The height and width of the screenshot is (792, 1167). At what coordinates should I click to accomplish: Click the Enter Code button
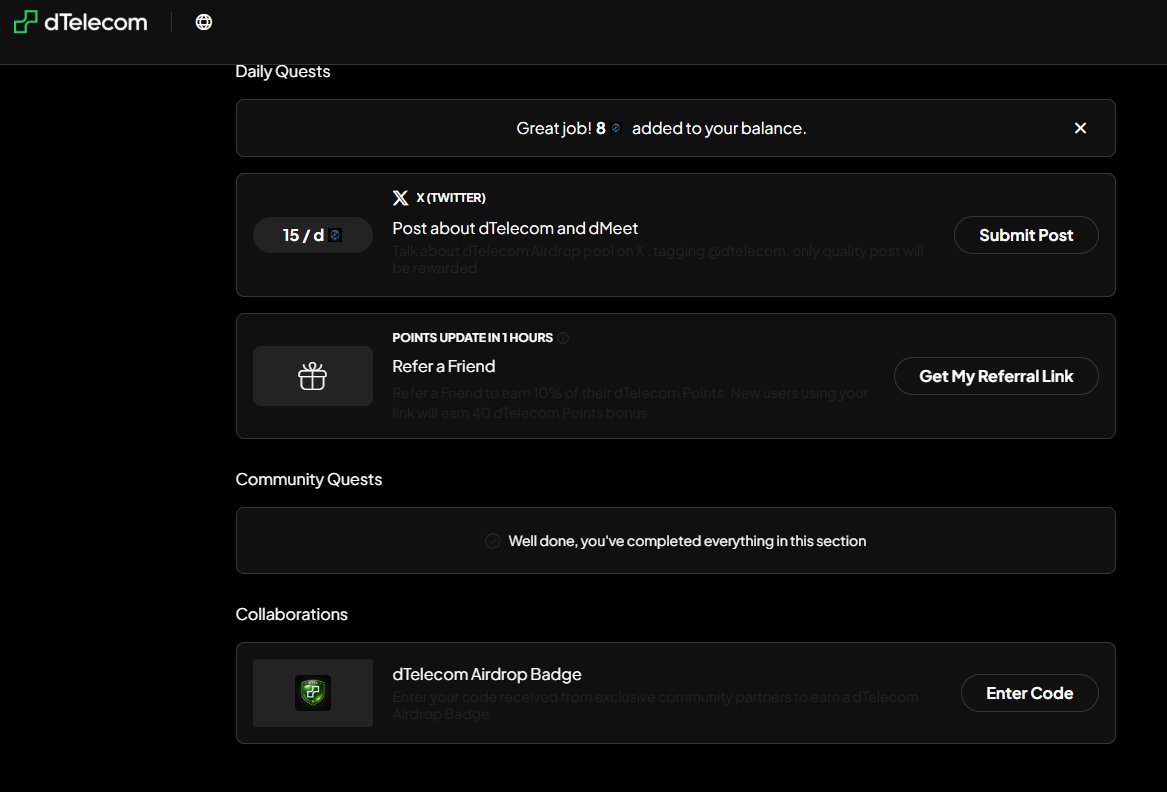click(x=1029, y=693)
